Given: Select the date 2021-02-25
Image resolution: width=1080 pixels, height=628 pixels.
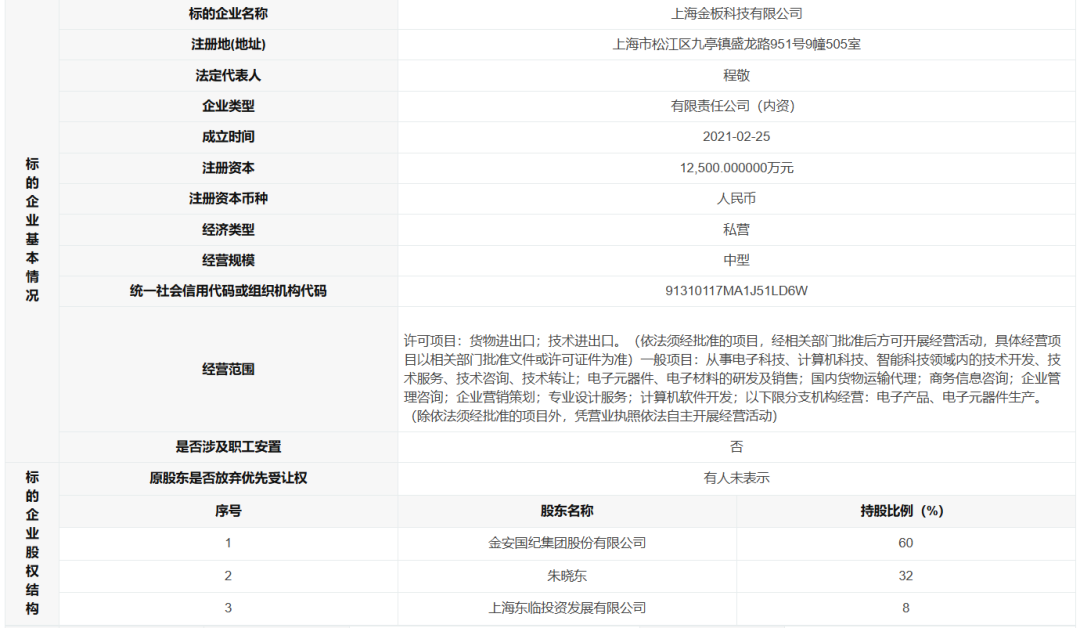Looking at the screenshot, I should coord(736,136).
